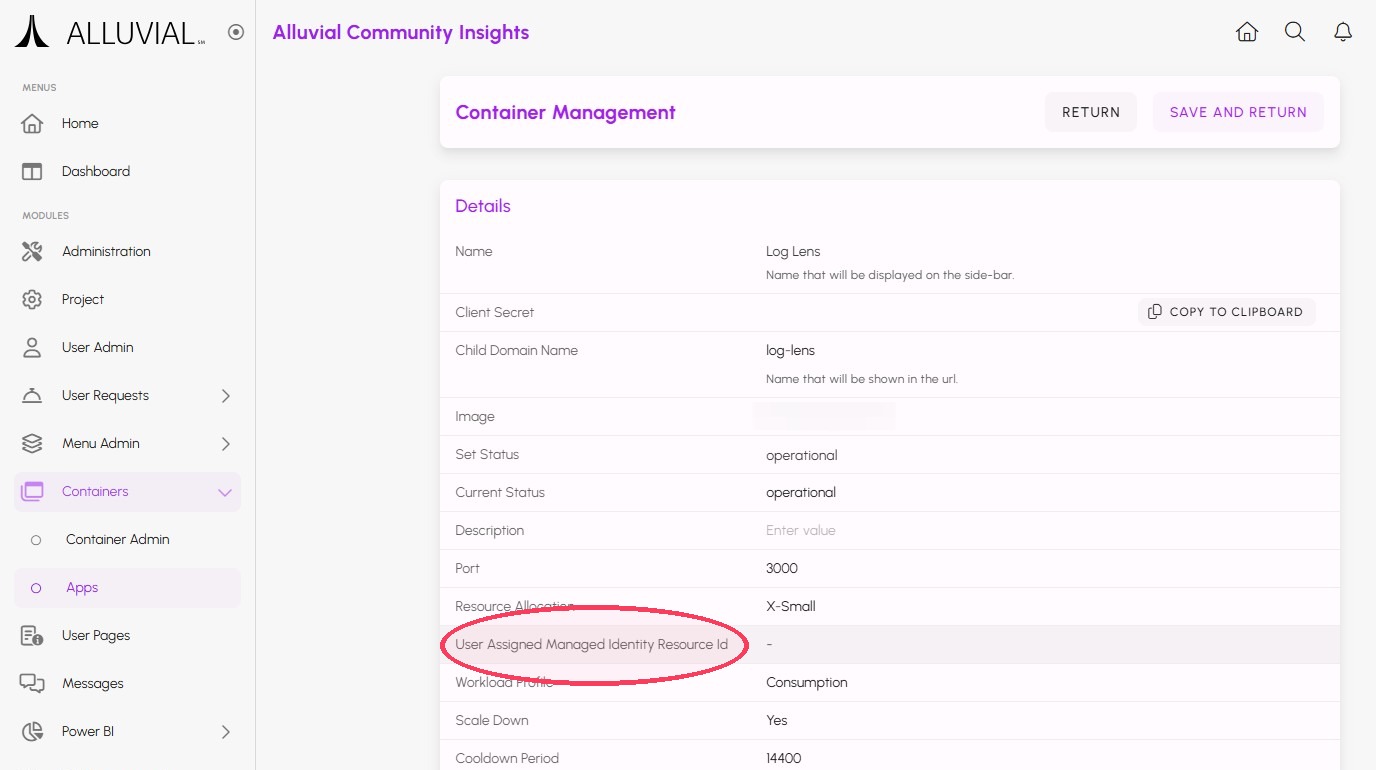
Task: Click the RETURN button
Action: pyautogui.click(x=1091, y=112)
